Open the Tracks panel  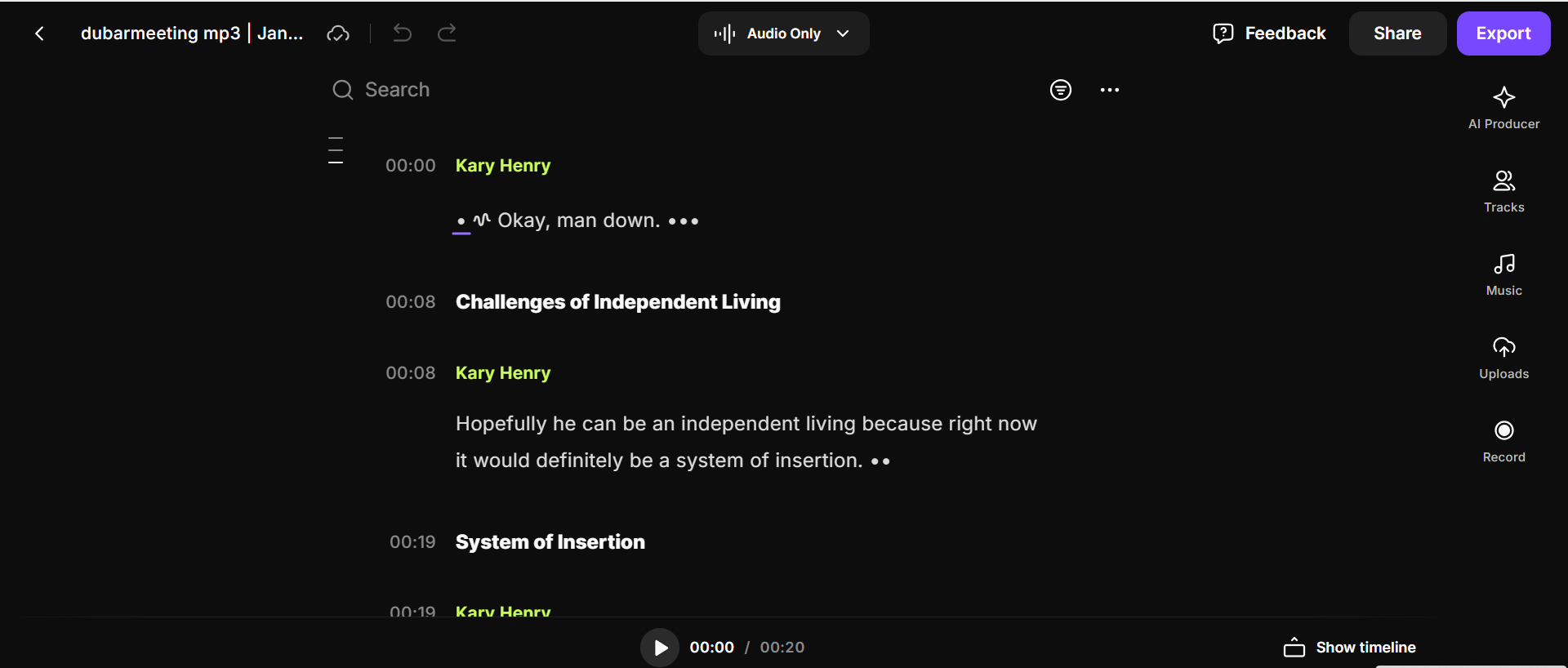click(x=1503, y=191)
